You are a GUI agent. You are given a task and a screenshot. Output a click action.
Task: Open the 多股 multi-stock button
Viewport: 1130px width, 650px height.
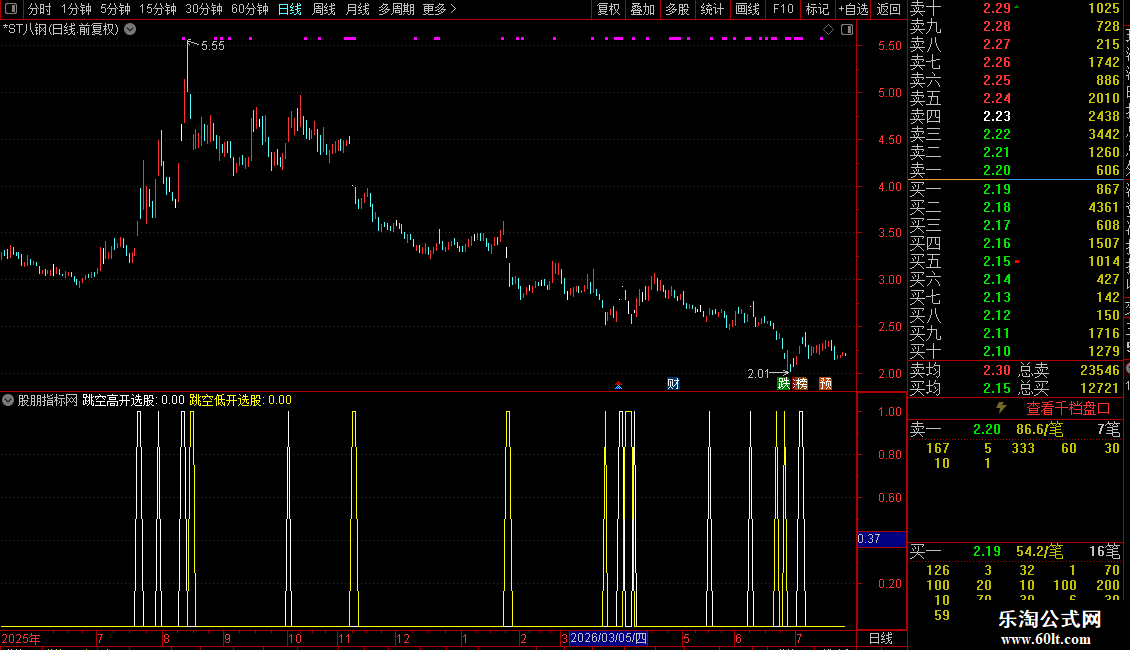coord(677,9)
